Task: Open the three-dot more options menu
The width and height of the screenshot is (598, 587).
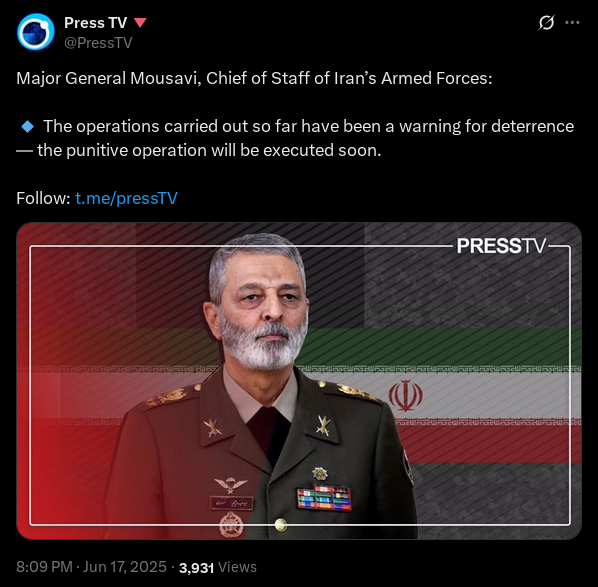Action: pos(572,23)
